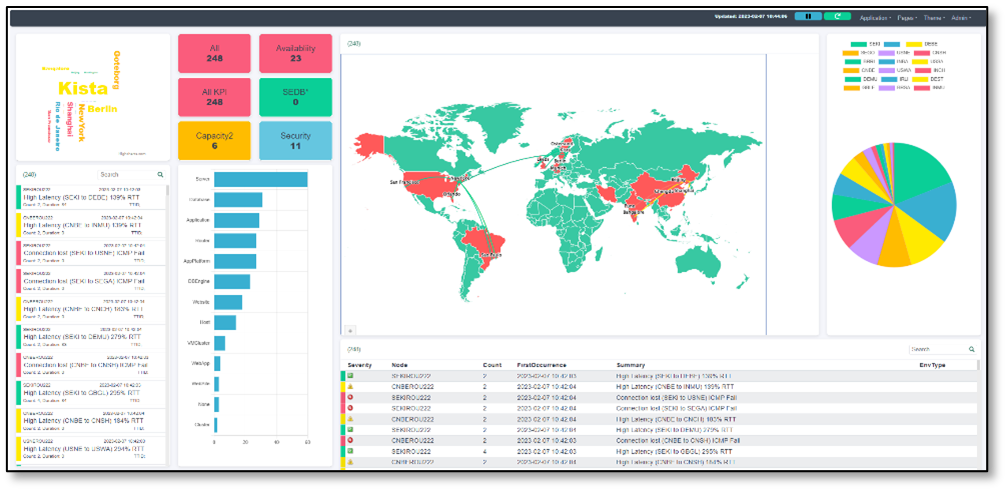
Task: Open the Pages menu
Action: 907,18
